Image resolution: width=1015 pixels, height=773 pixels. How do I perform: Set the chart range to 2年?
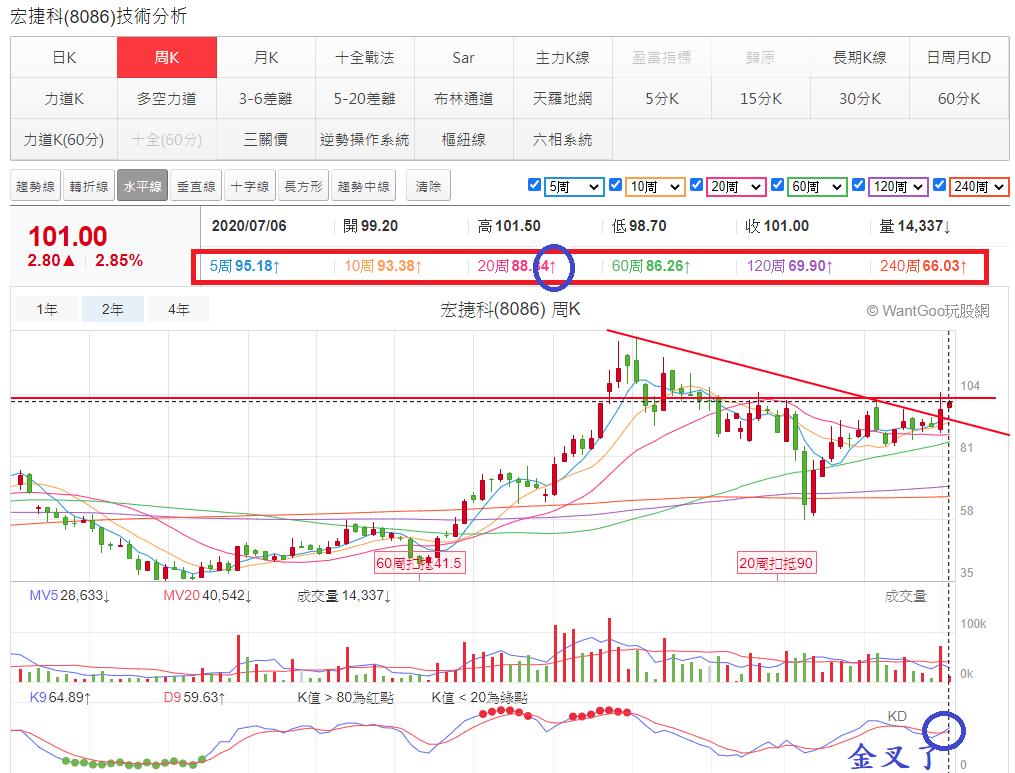point(113,309)
